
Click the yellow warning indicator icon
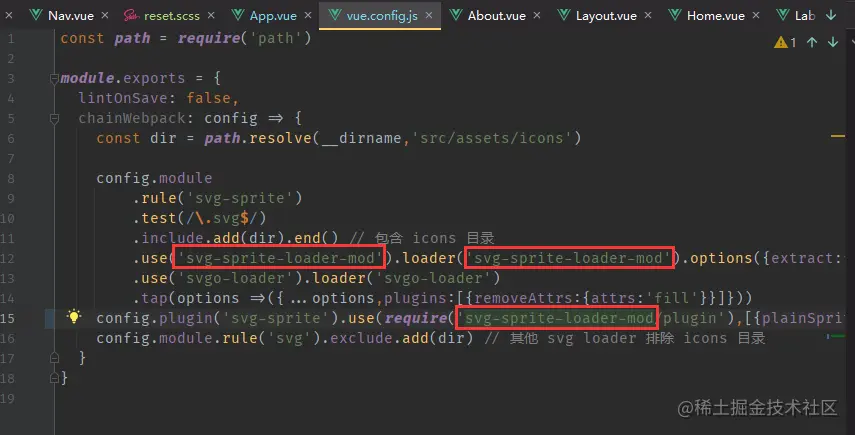pyautogui.click(x=781, y=42)
